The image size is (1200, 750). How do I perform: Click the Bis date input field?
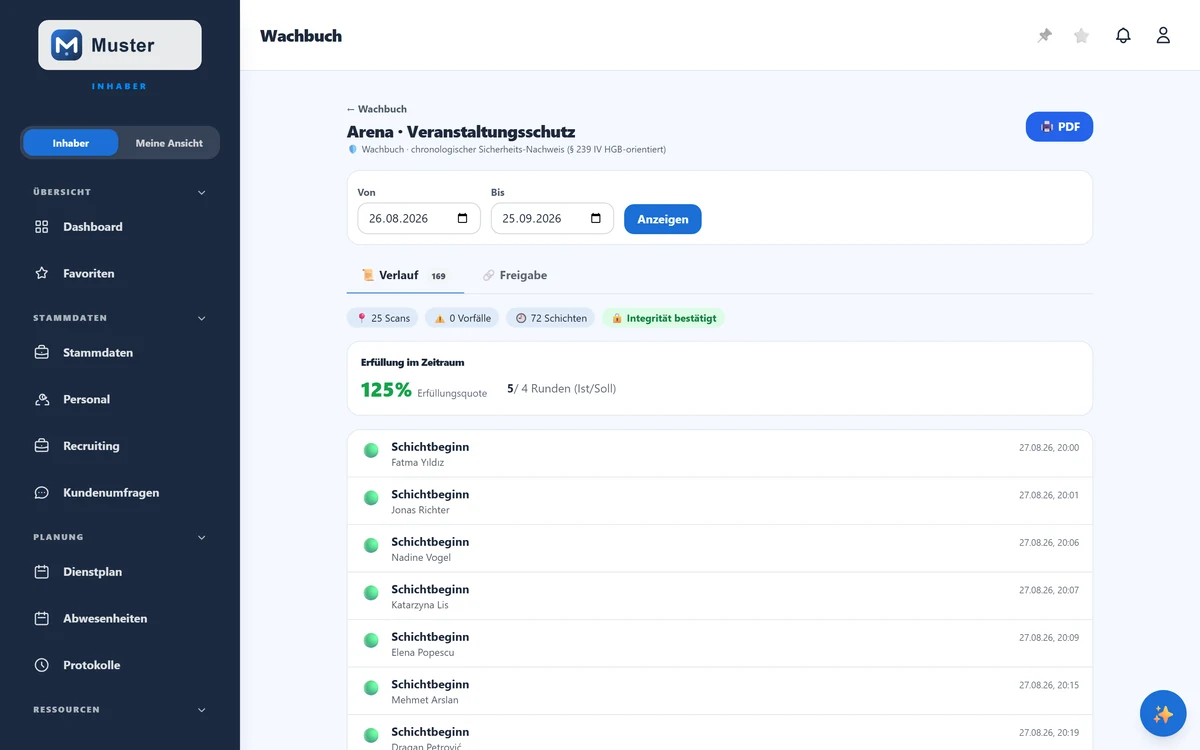click(552, 219)
